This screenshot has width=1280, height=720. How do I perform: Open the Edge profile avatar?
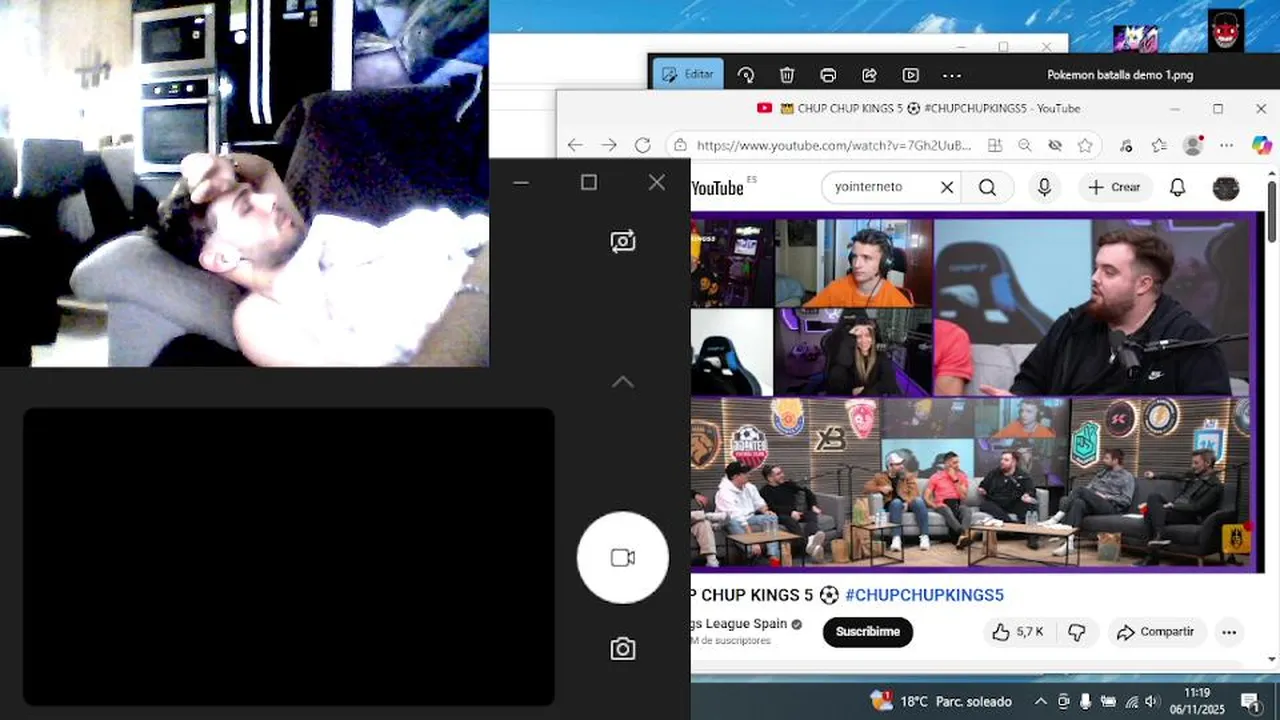point(1193,145)
